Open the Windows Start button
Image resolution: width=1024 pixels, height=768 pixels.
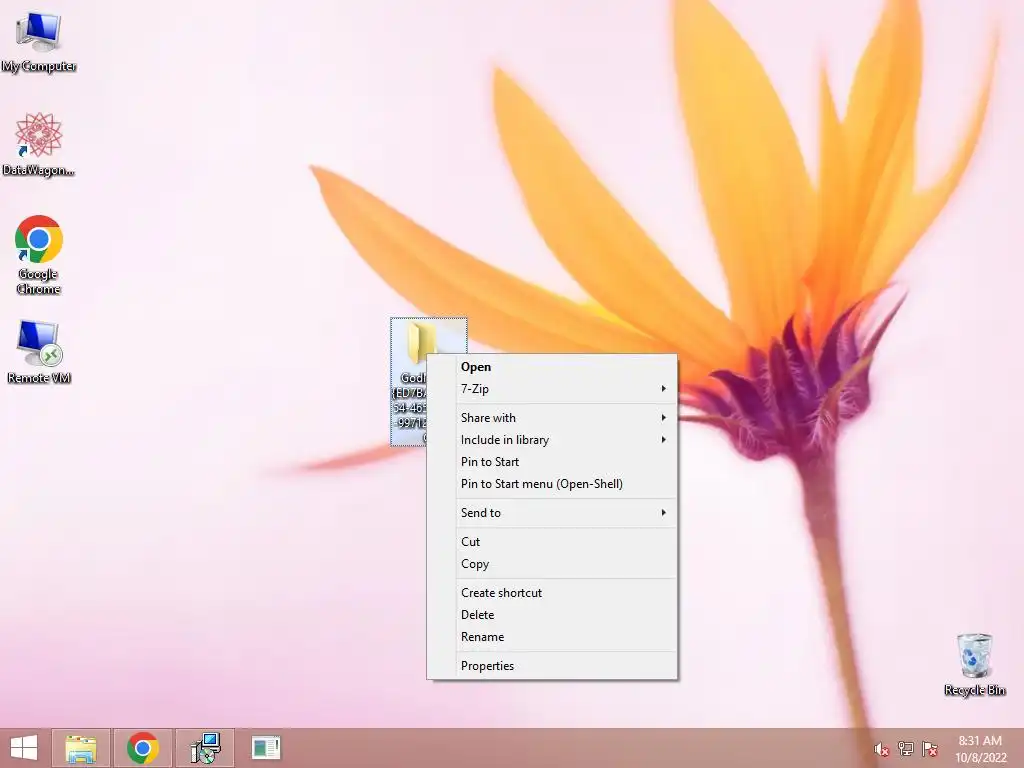pos(24,748)
